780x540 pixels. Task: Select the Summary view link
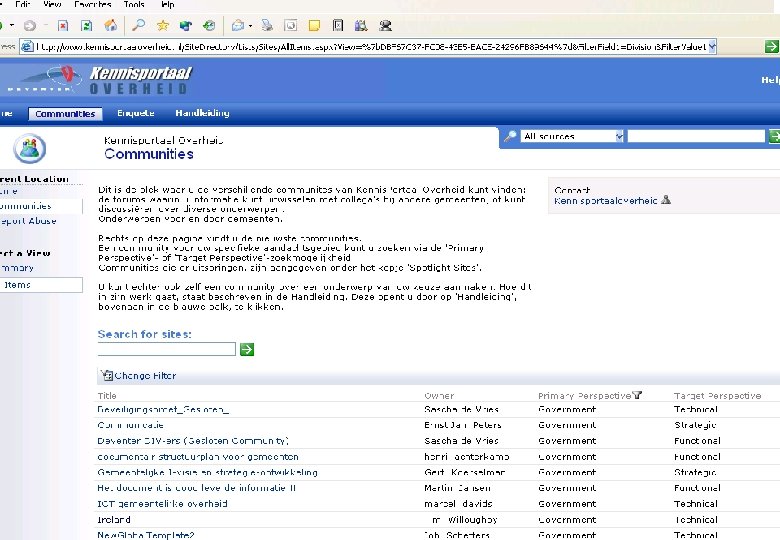tap(17, 268)
